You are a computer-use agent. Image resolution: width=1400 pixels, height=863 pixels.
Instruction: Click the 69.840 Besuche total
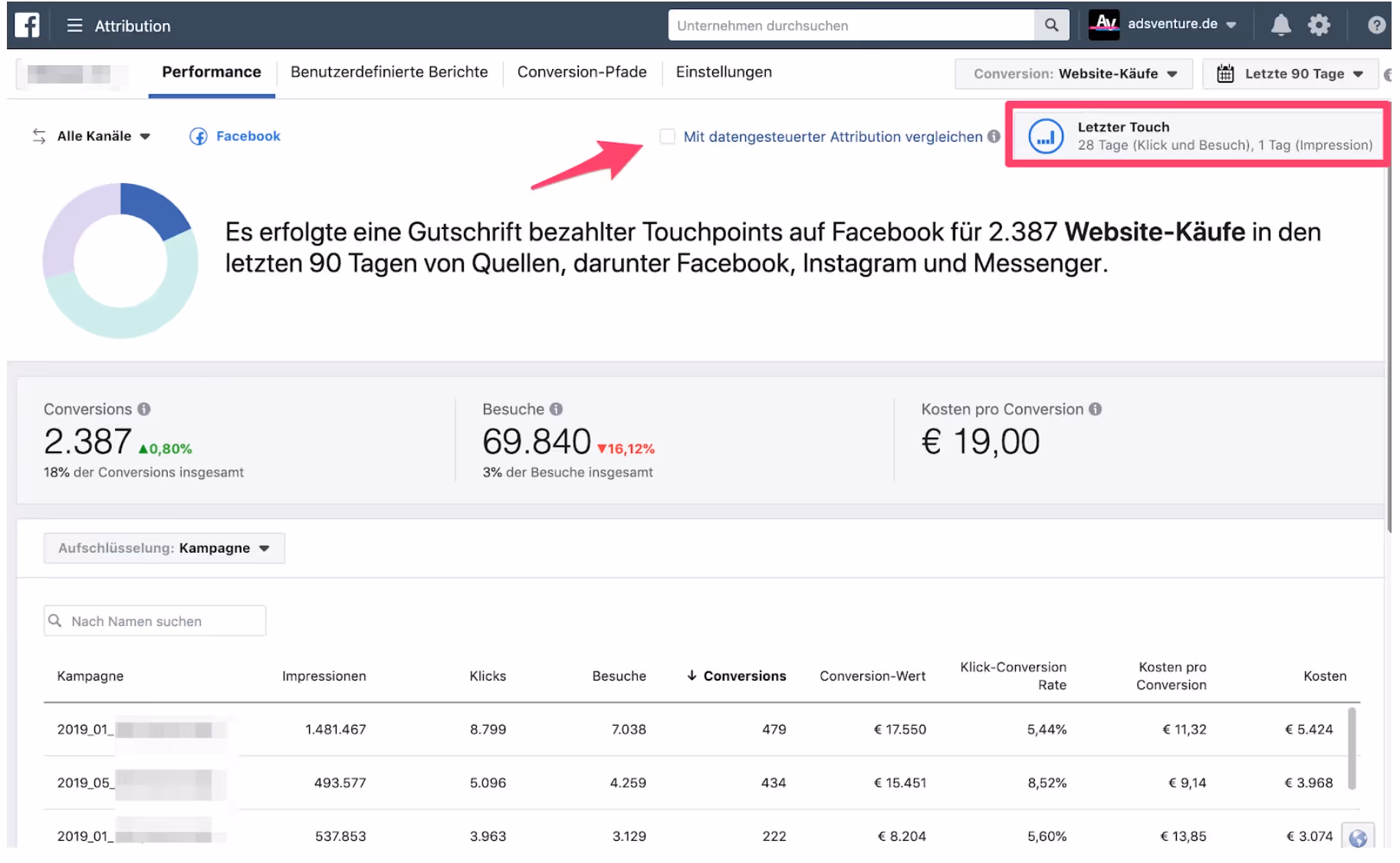537,441
